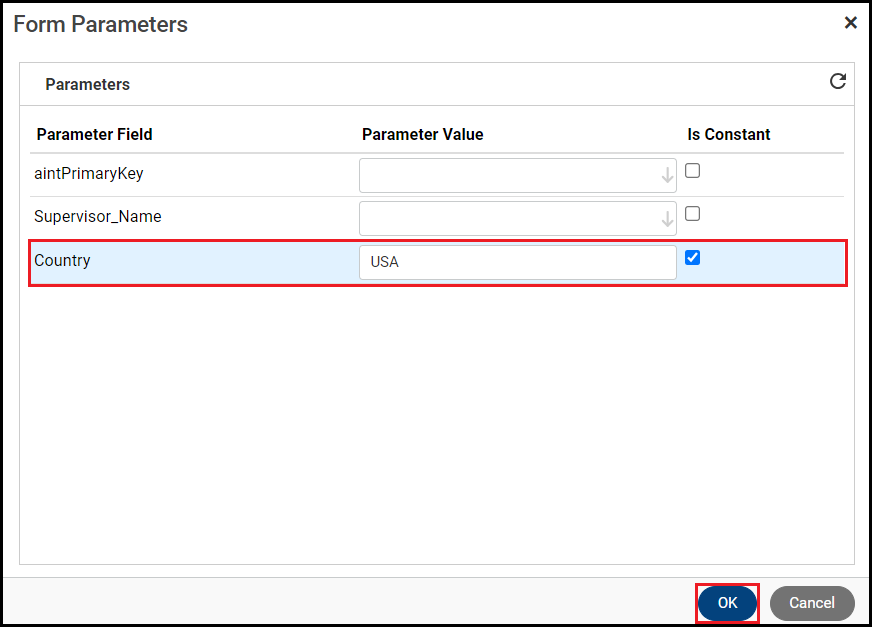
Task: Open the aintPrimaryKey parameter value combo box
Action: (x=508, y=176)
